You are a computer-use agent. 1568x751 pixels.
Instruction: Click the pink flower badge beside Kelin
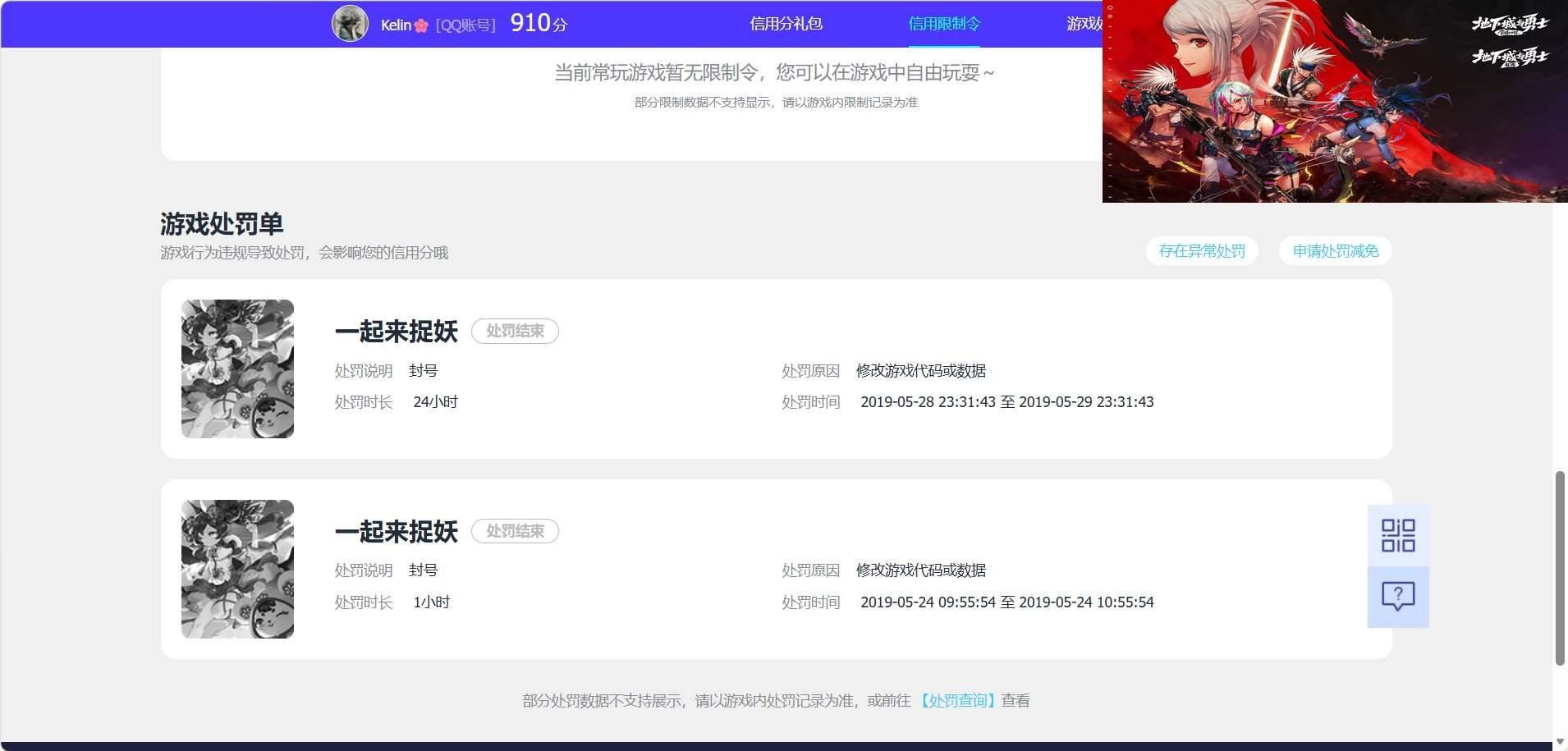421,25
